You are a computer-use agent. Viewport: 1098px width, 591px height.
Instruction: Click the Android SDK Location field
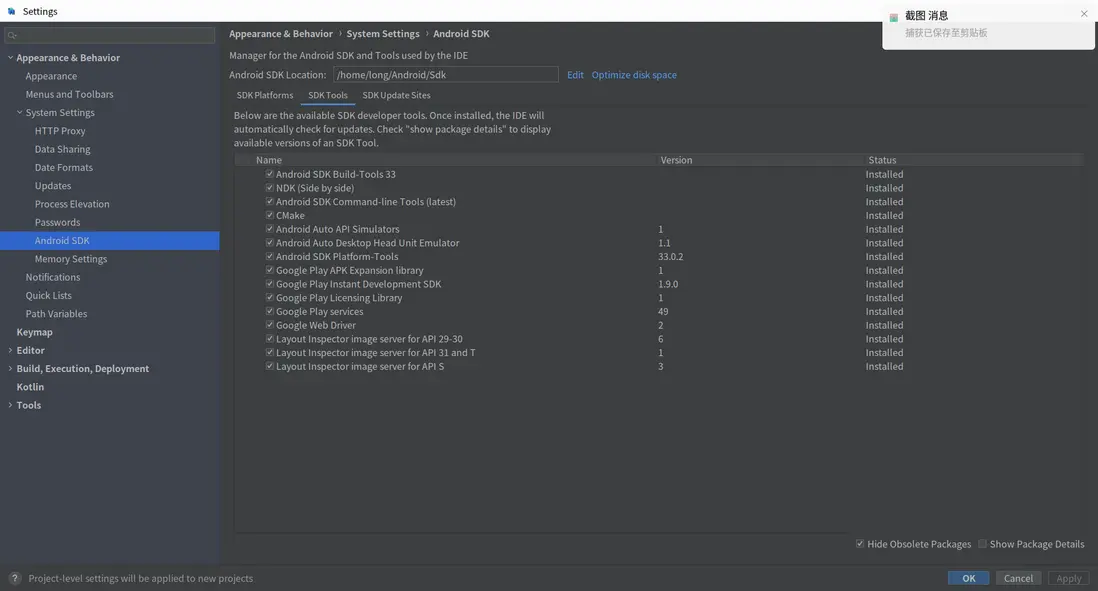point(445,75)
